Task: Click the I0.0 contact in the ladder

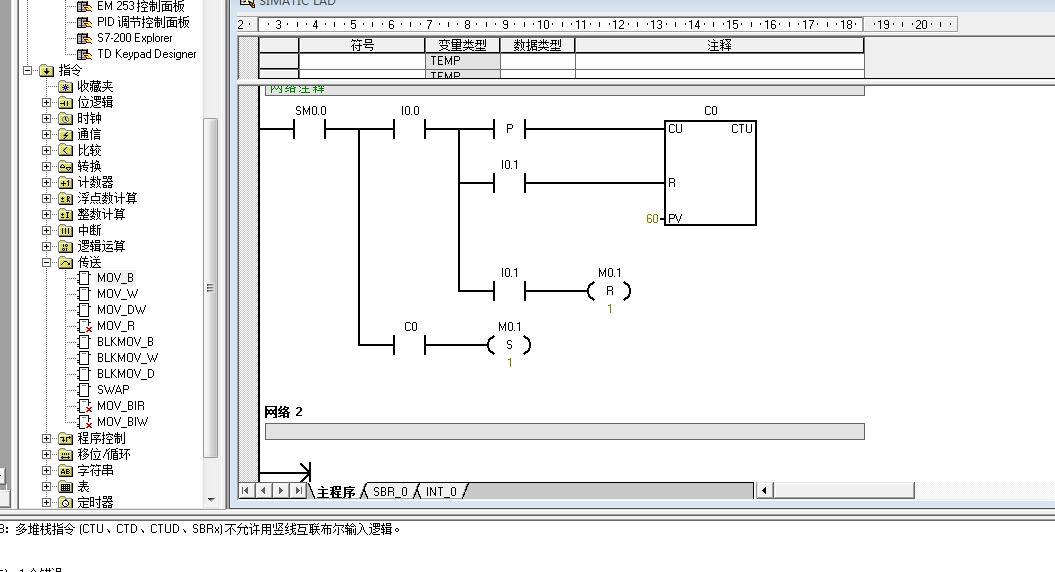Action: point(410,128)
